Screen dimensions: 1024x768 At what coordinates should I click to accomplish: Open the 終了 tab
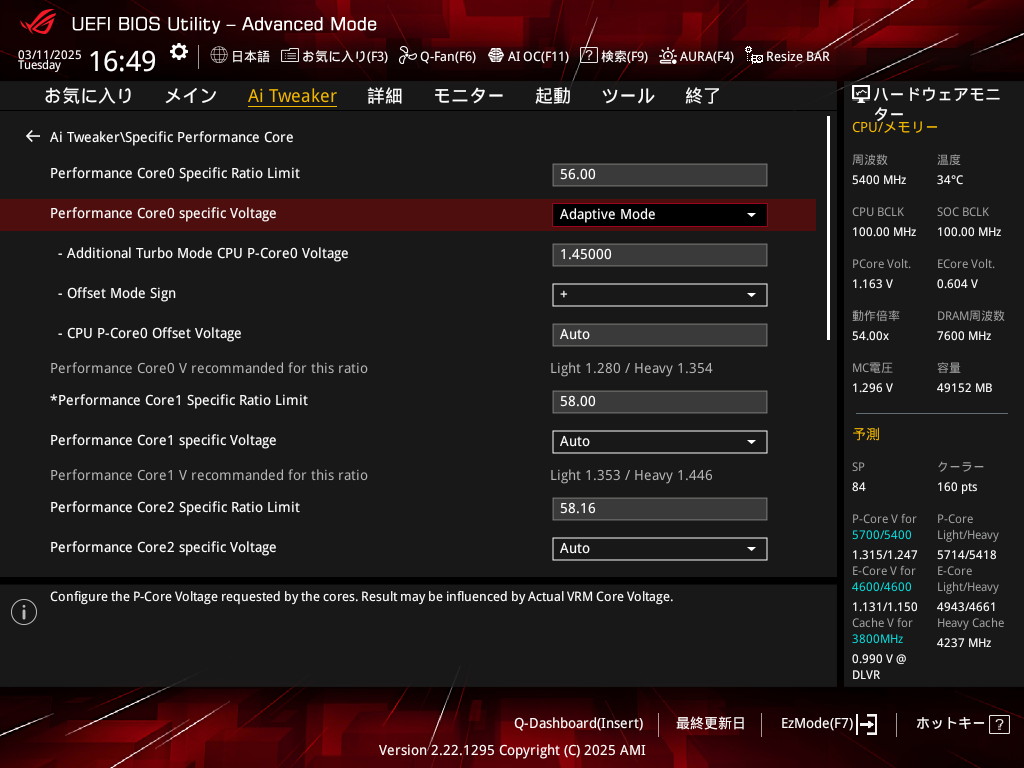[702, 96]
